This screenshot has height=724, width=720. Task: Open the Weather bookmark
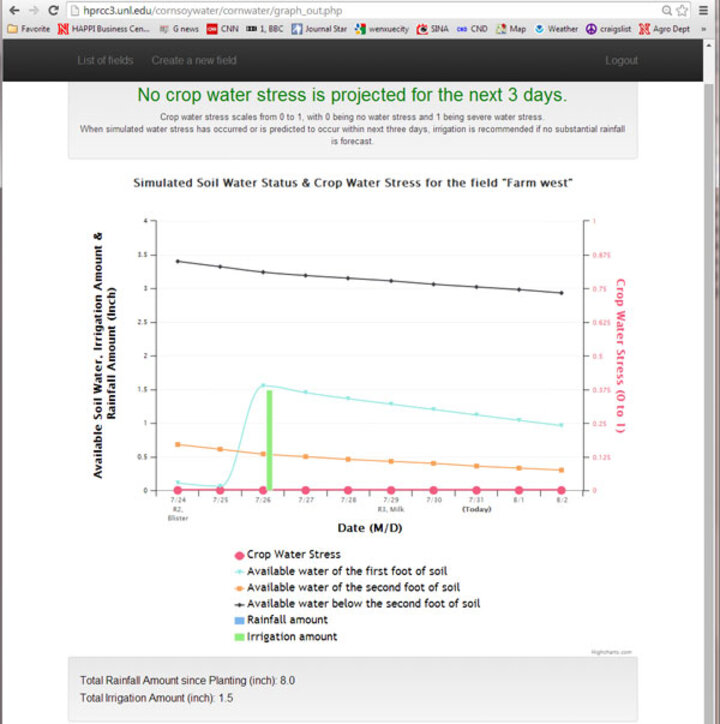pyautogui.click(x=555, y=29)
